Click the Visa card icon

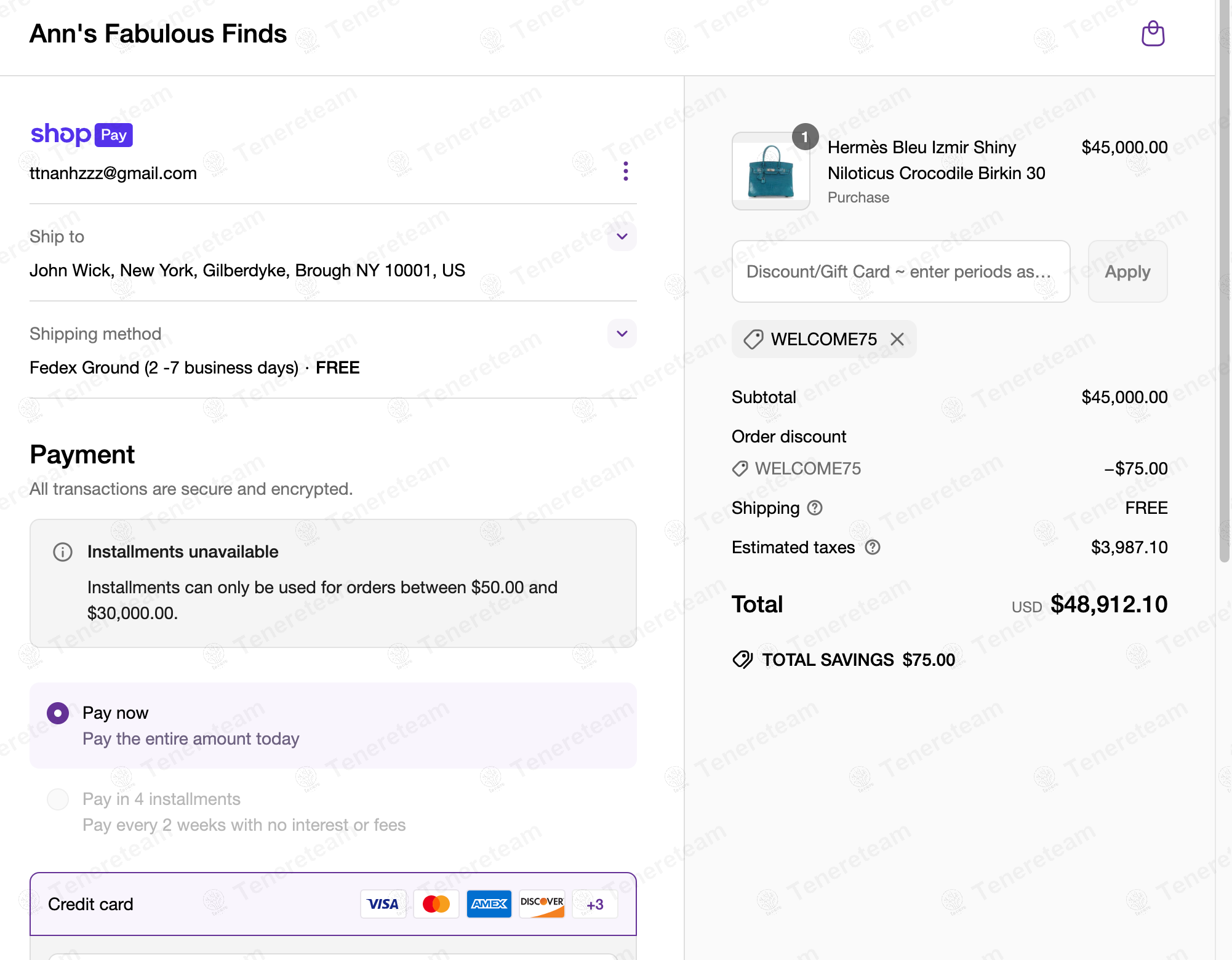click(x=383, y=904)
